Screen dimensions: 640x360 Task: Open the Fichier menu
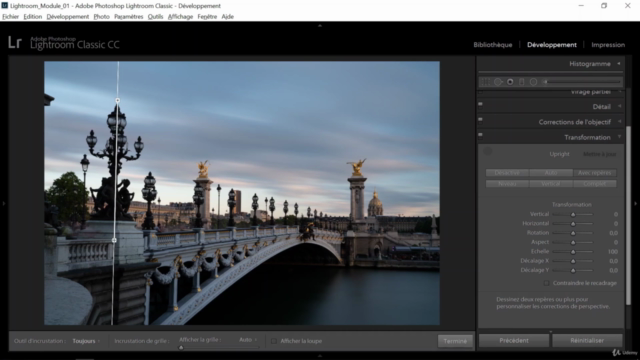(x=10, y=16)
